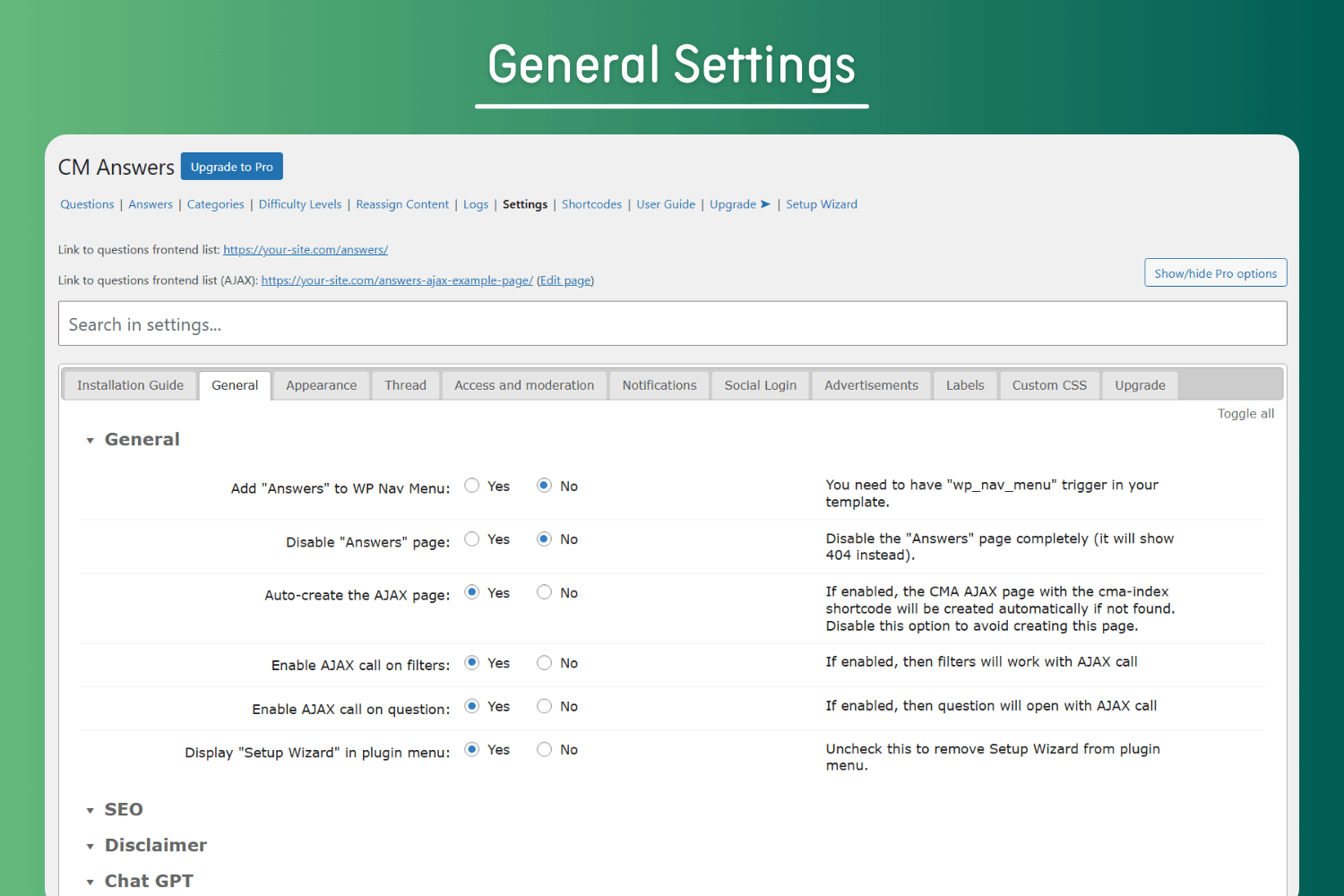Screen dimensions: 1344x896
Task: Click the Edit page link
Action: pos(565,280)
